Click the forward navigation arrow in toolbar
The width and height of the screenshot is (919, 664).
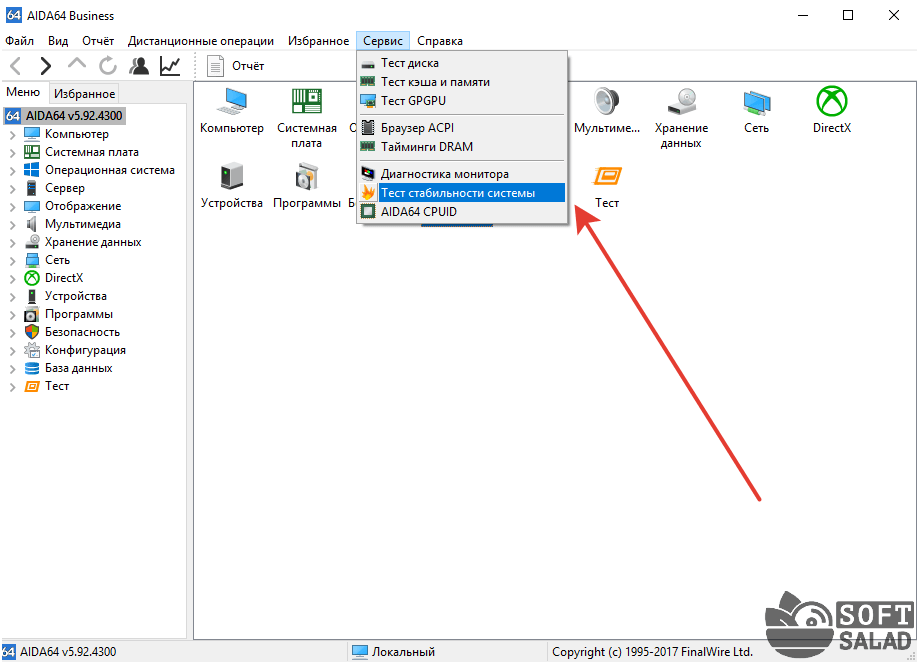click(46, 66)
